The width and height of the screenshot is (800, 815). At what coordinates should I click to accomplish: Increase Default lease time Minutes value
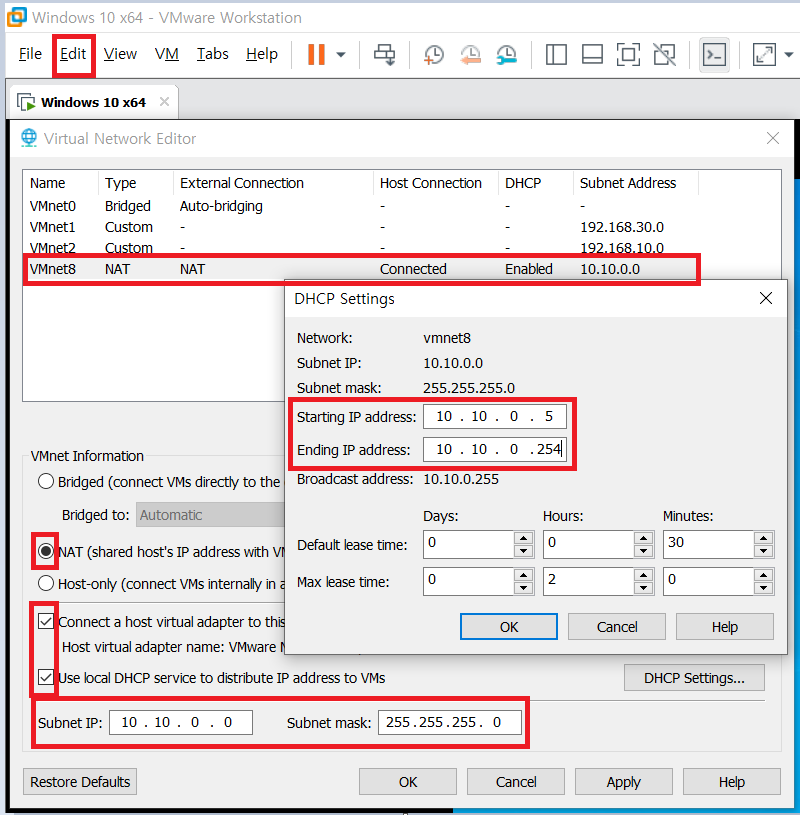pyautogui.click(x=763, y=537)
